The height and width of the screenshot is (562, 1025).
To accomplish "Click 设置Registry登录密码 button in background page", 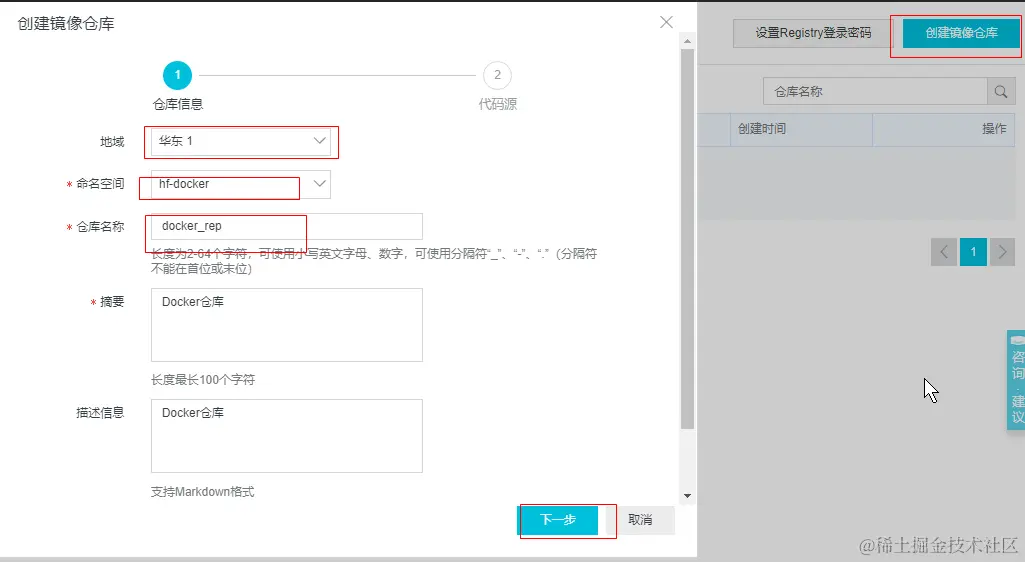I will 813,33.
